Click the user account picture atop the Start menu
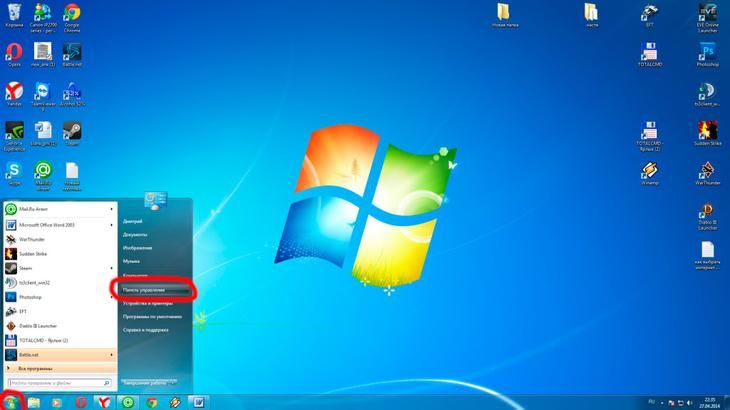The image size is (730, 410). 155,201
